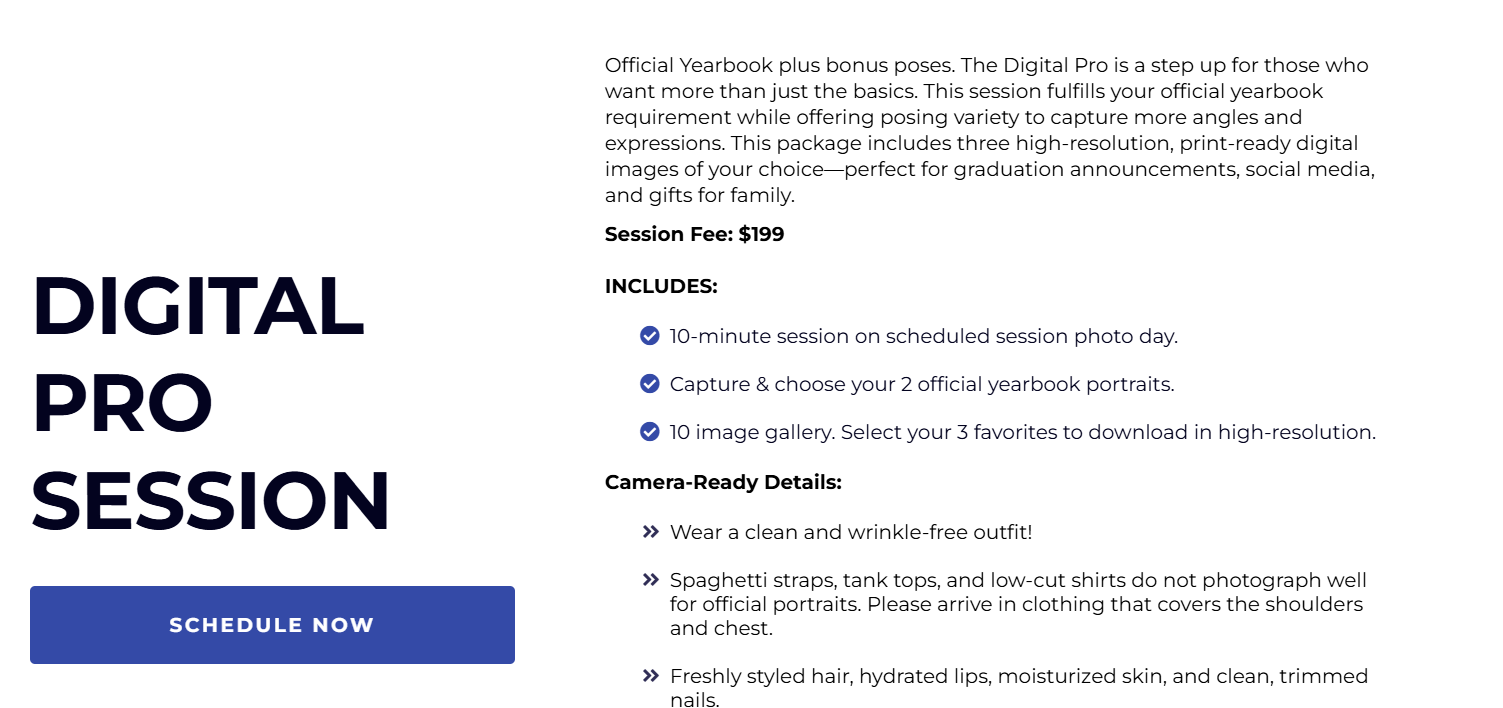Viewport: 1503px width, 708px height.
Task: Click the 10-minute session on scheduled day text
Action: point(924,337)
